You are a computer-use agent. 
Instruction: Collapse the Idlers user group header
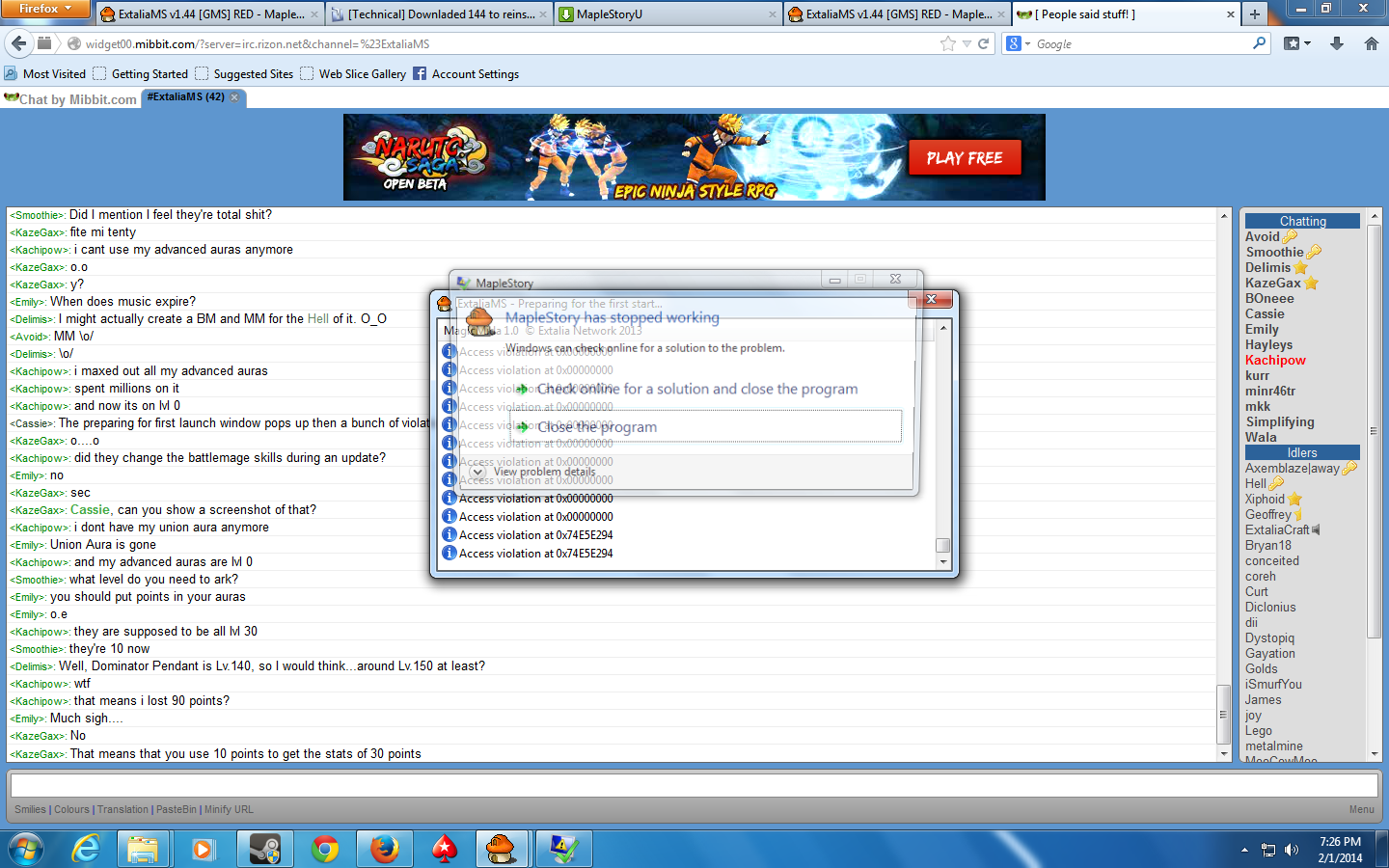click(1302, 452)
